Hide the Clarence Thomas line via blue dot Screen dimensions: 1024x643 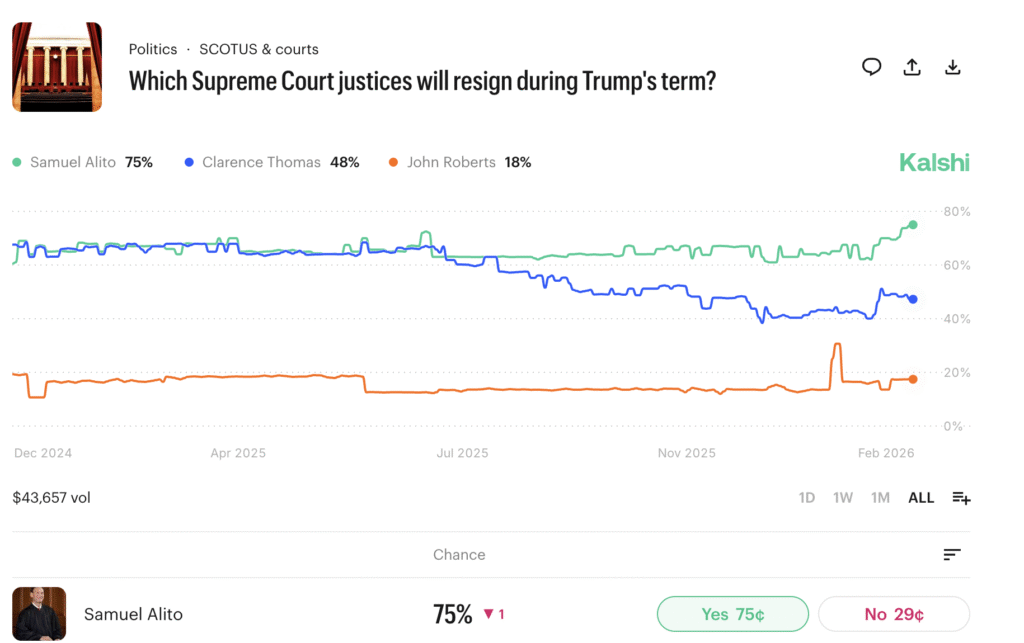[189, 161]
